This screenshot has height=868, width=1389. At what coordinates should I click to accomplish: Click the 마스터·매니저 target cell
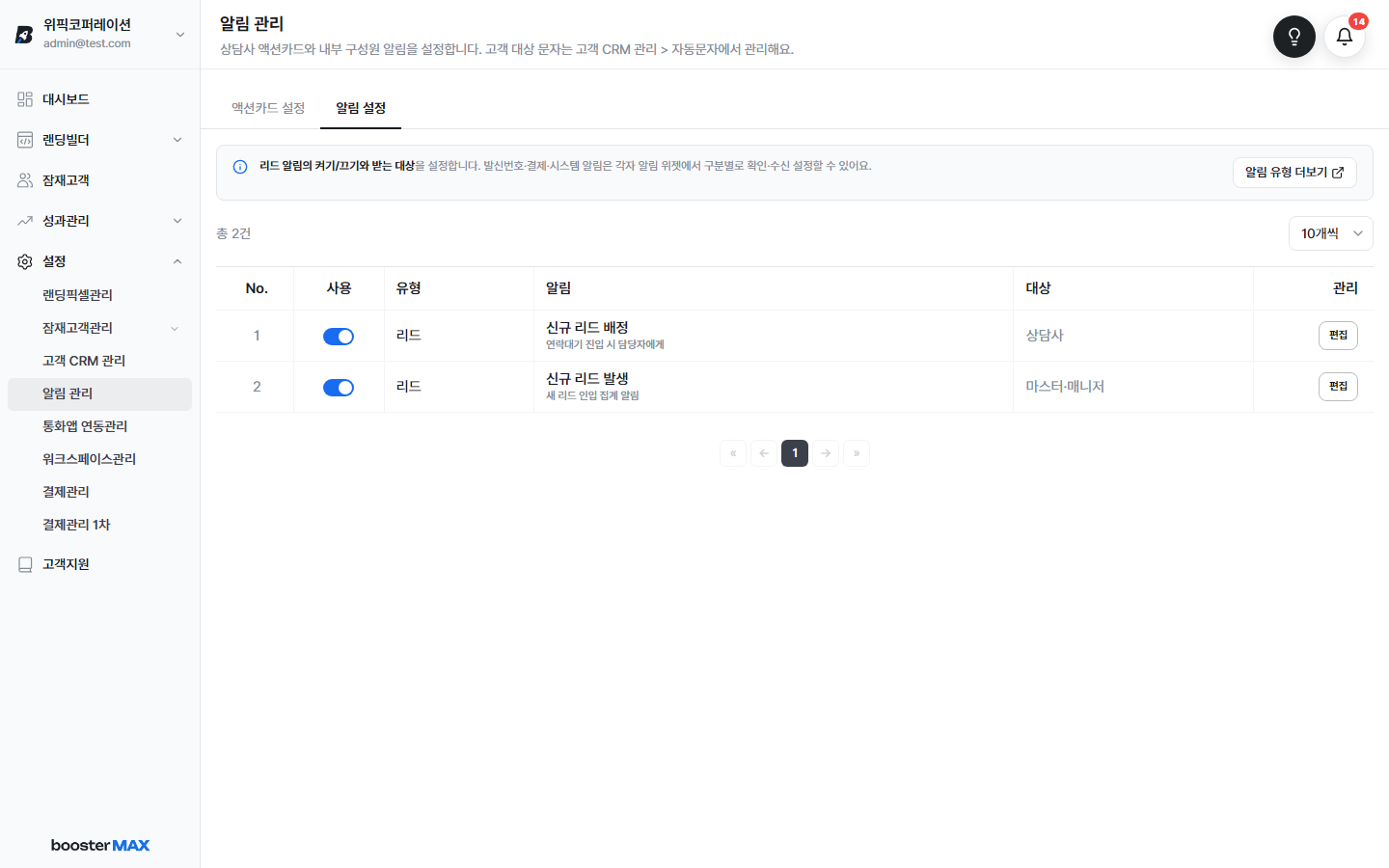click(x=1065, y=387)
